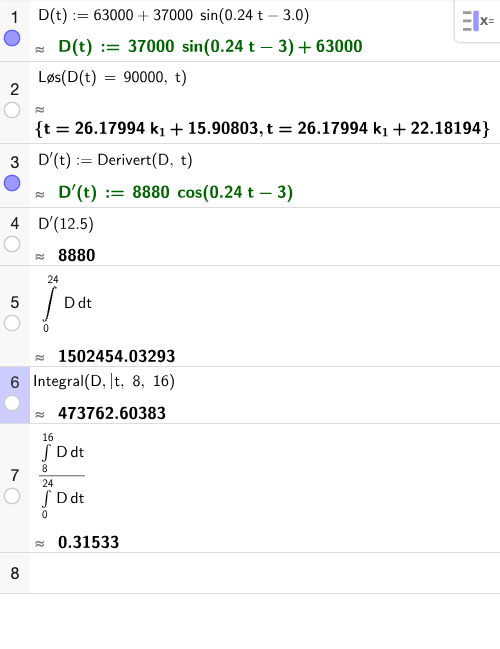Click the solution set output with k₁
Image resolution: width=500 pixels, height=649 pixels.
pos(263,129)
